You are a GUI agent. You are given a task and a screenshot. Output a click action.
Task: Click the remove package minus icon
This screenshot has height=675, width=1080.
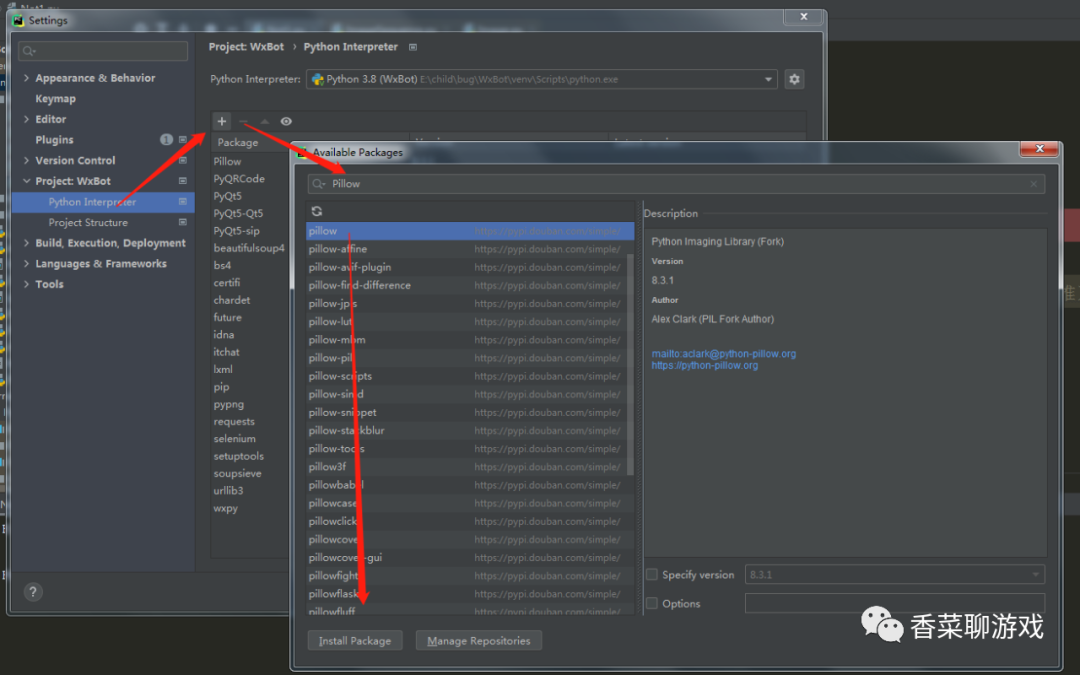click(x=243, y=121)
